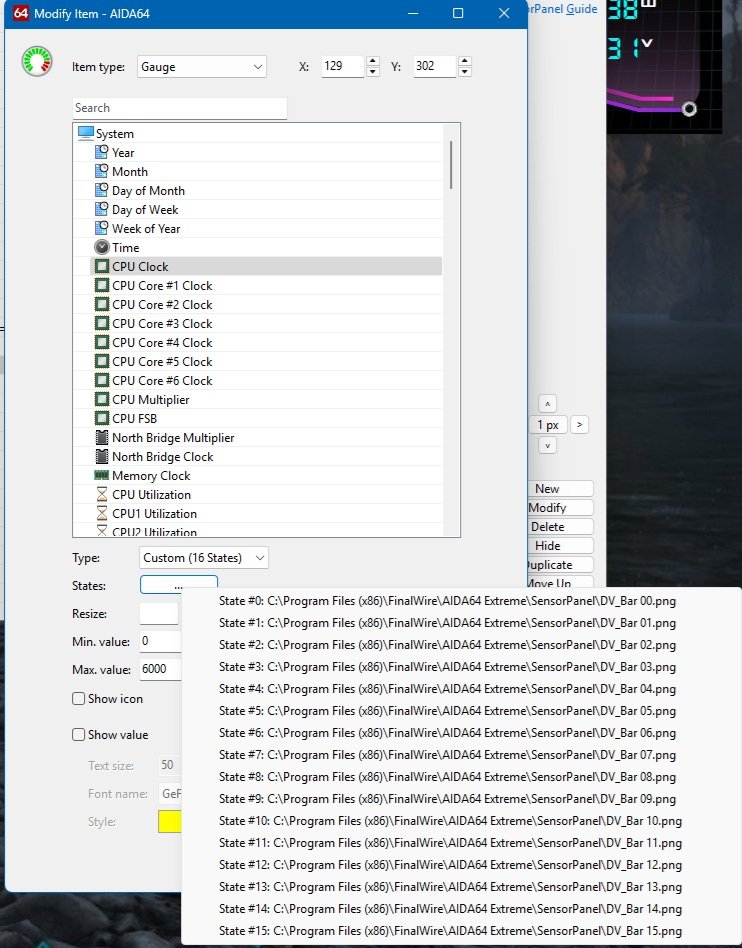Click the CPU Core #5 Clock icon

point(102,361)
